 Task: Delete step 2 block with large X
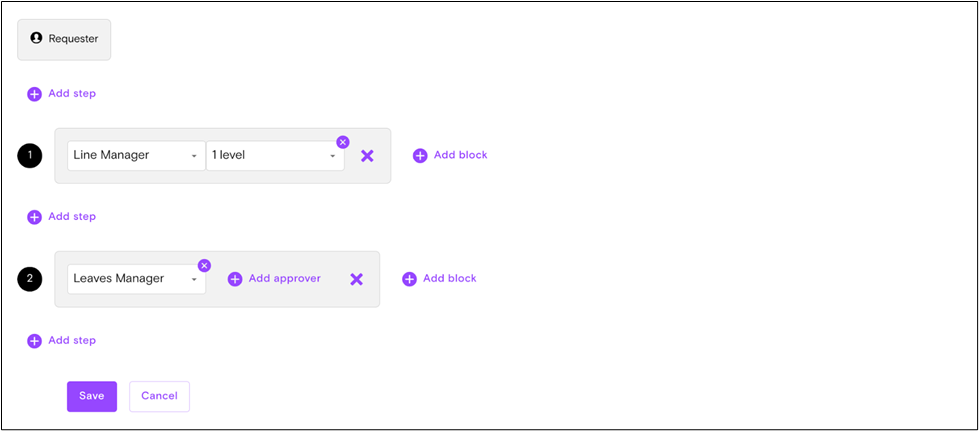356,279
